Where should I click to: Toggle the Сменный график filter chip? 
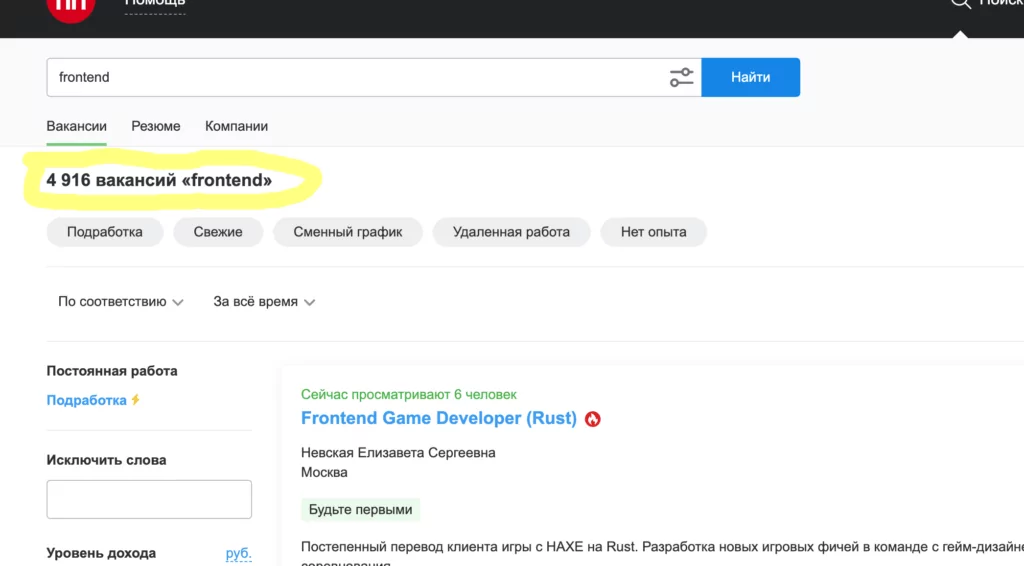point(348,232)
